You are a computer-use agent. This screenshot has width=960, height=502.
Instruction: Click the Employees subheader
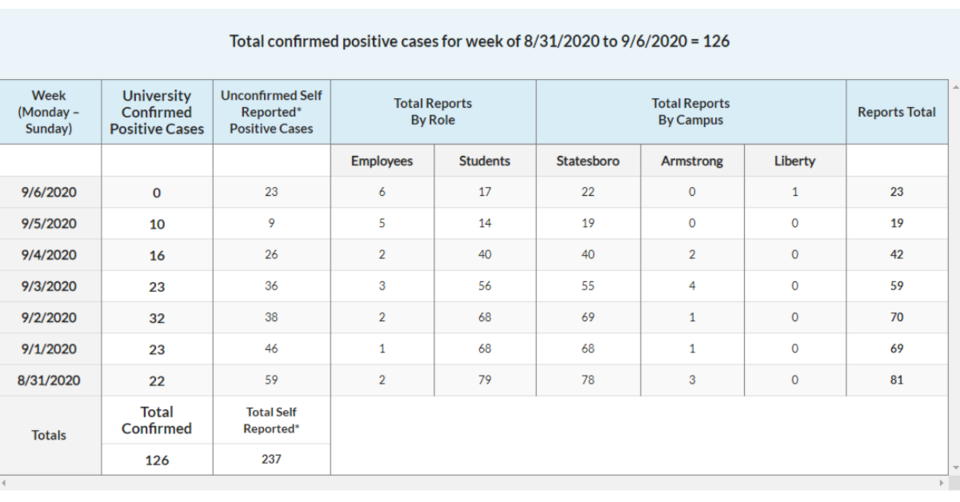click(x=382, y=161)
